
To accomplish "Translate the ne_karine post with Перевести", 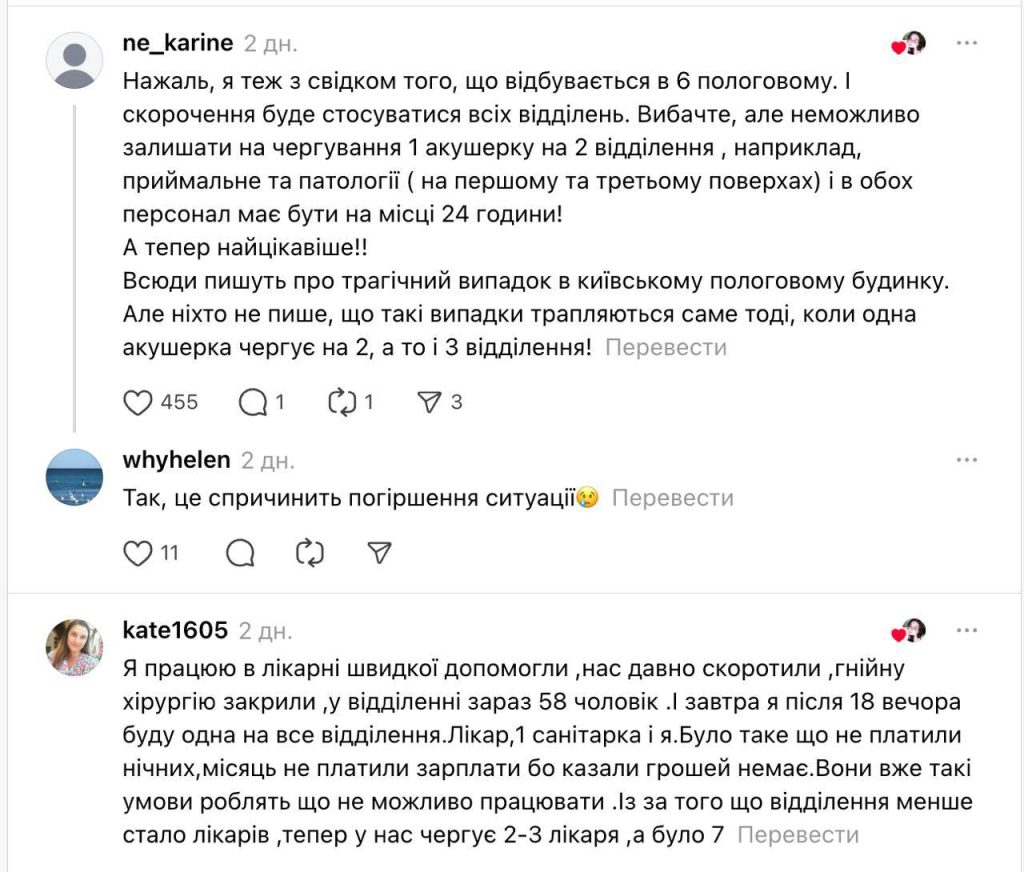I will (666, 348).
